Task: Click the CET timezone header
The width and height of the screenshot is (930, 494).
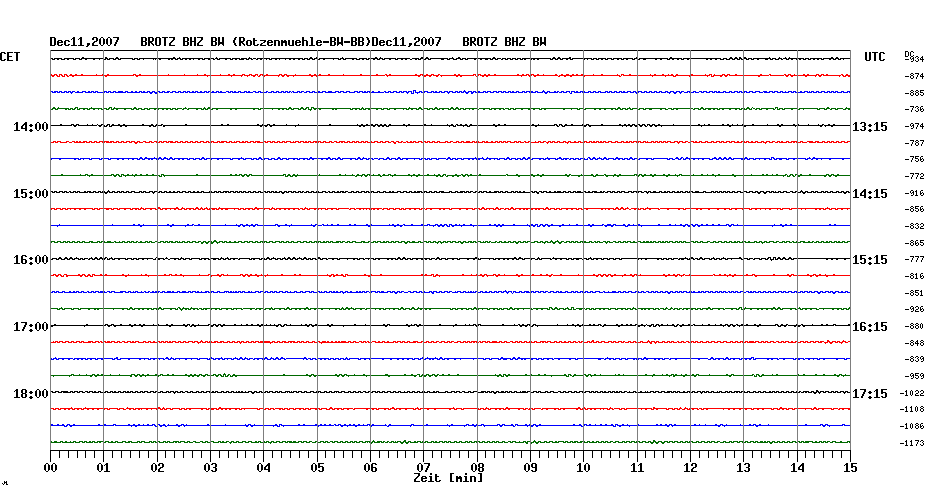Action: click(10, 57)
